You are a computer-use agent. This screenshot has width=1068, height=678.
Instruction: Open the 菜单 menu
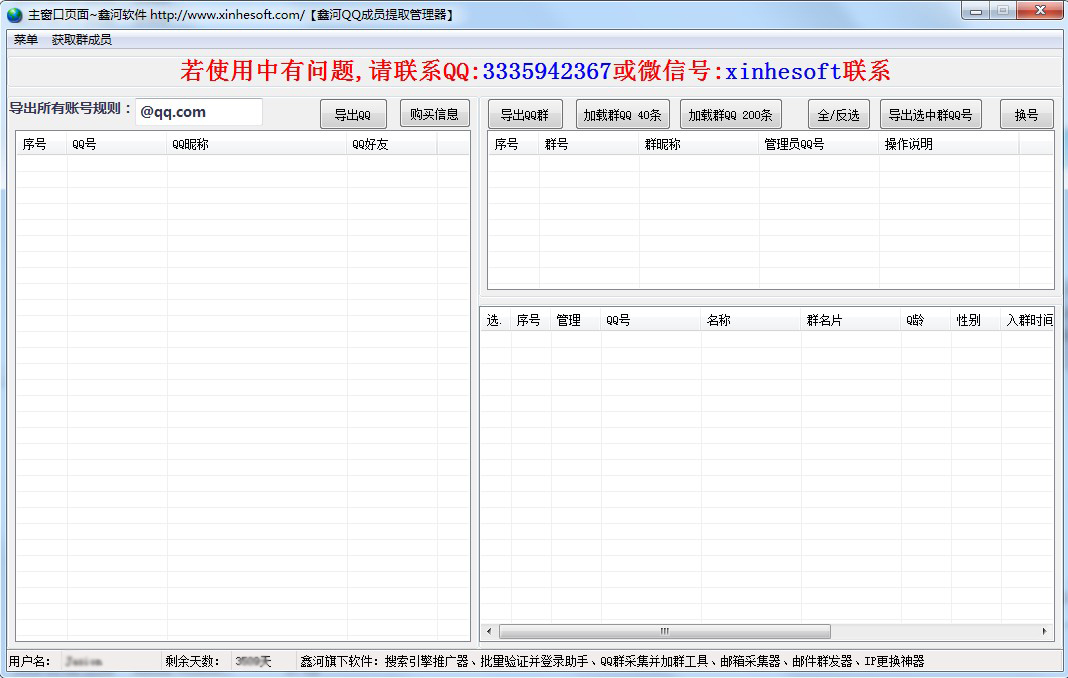tap(26, 40)
